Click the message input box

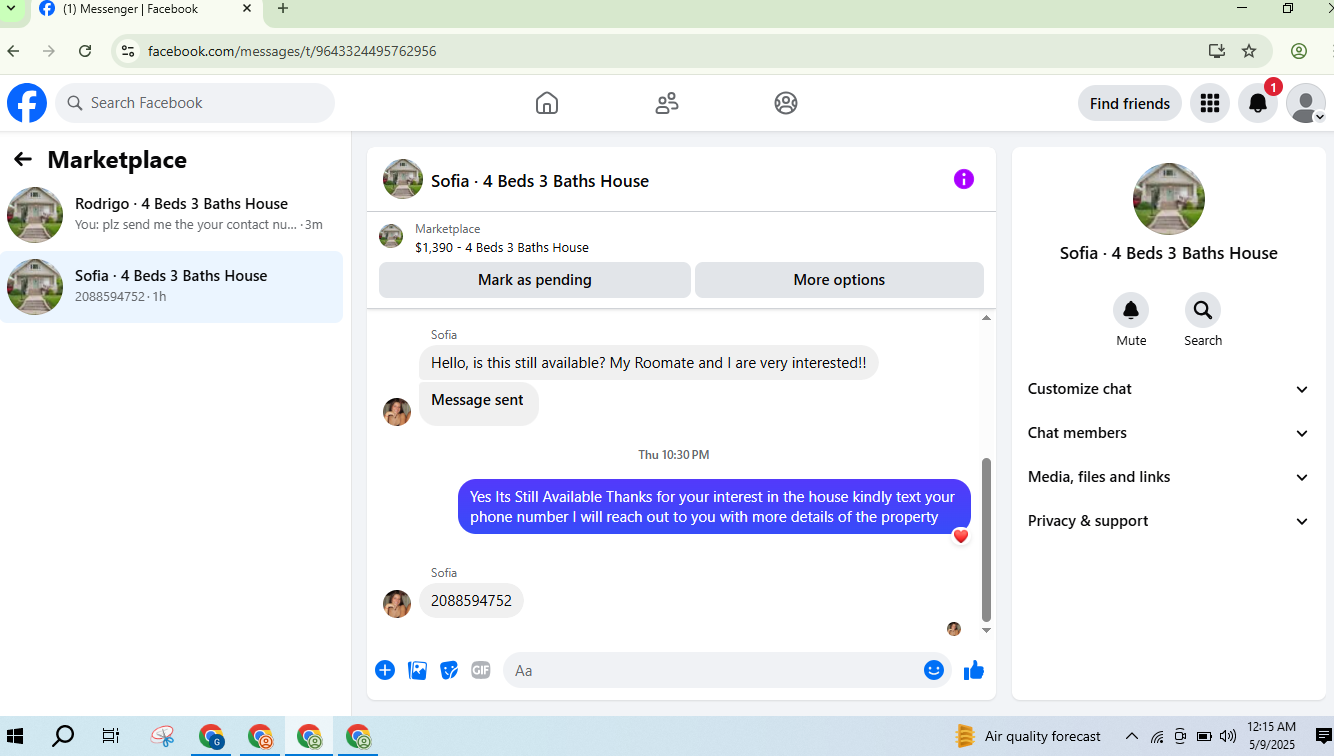[x=728, y=670]
